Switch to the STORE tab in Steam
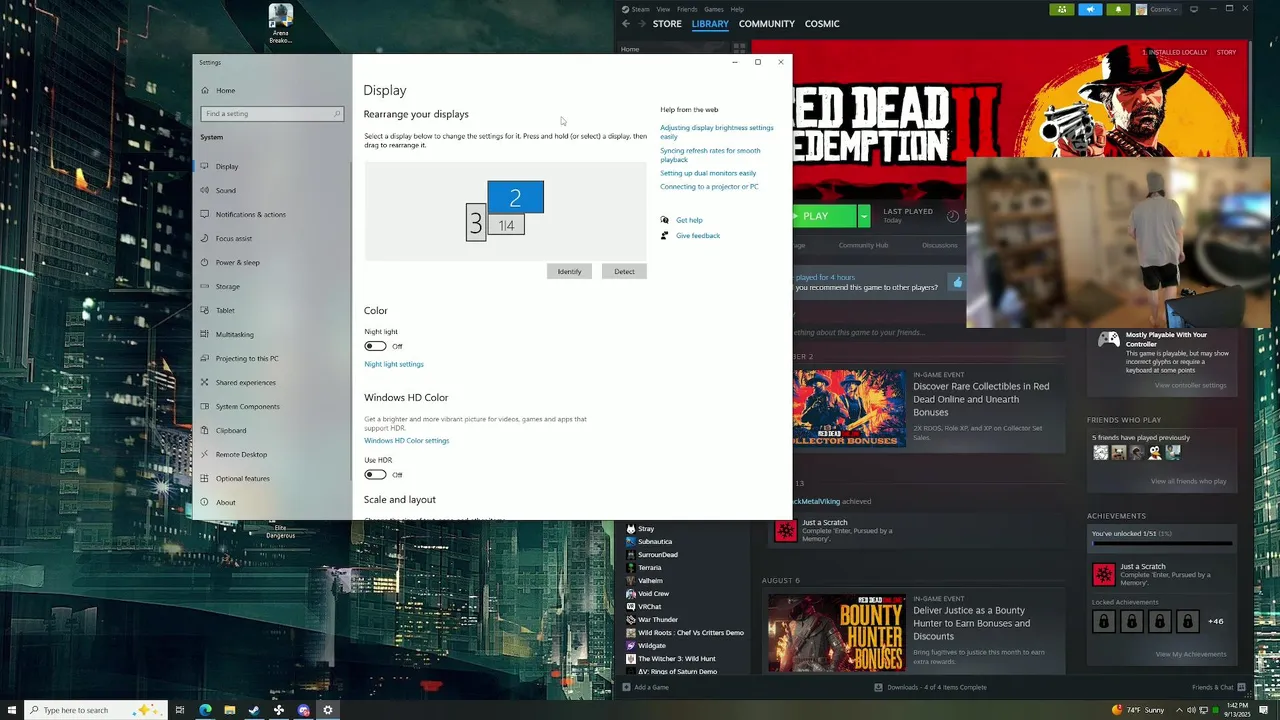Screen dimensions: 1280x720 [x=667, y=24]
